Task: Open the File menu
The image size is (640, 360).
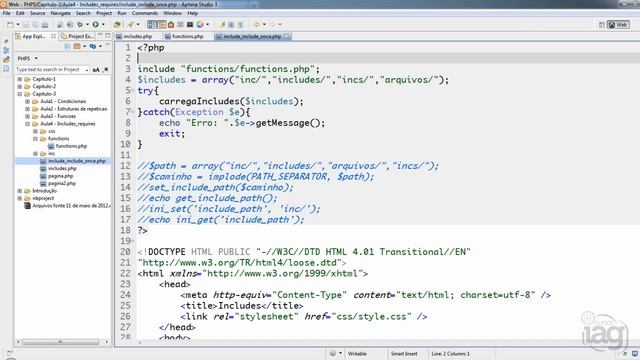Action: coord(7,13)
